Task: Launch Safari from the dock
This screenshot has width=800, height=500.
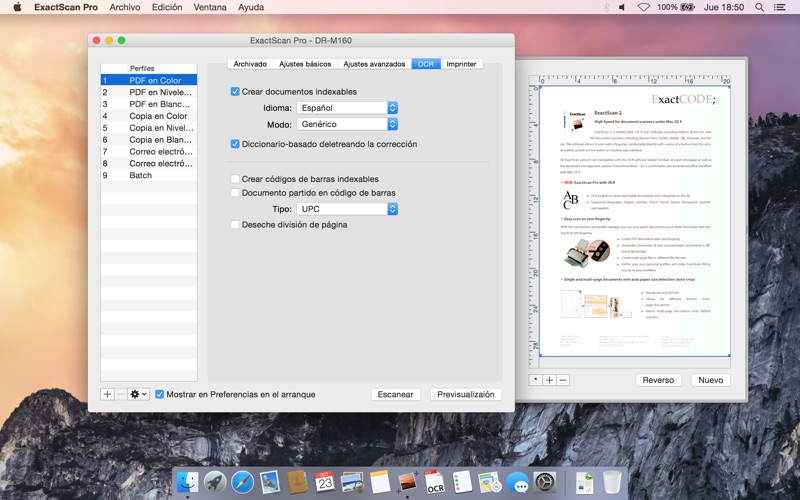Action: [242, 482]
